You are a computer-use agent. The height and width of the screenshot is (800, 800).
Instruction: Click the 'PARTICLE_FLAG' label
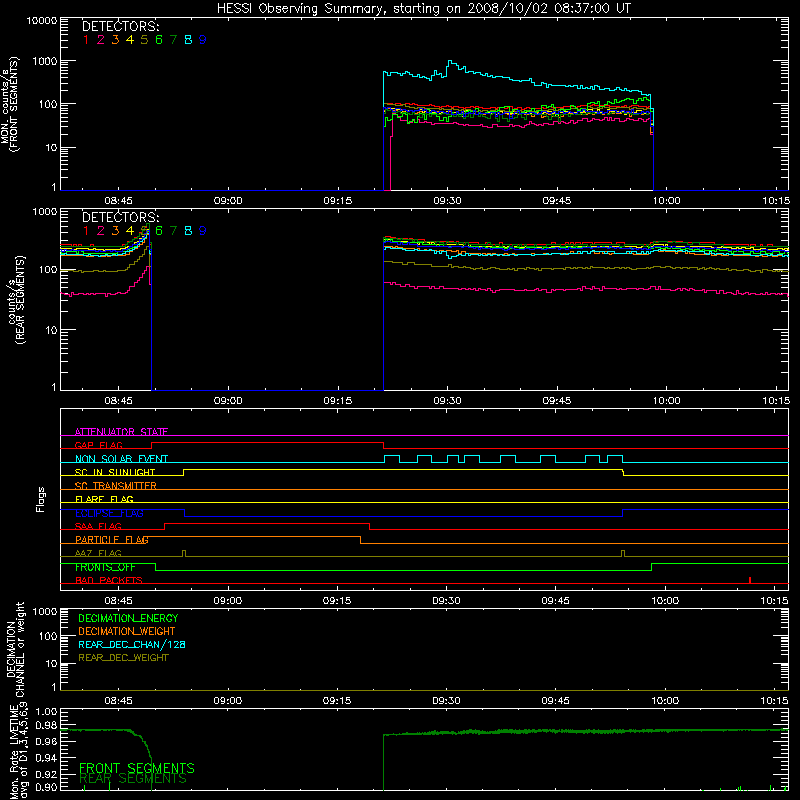coord(112,539)
